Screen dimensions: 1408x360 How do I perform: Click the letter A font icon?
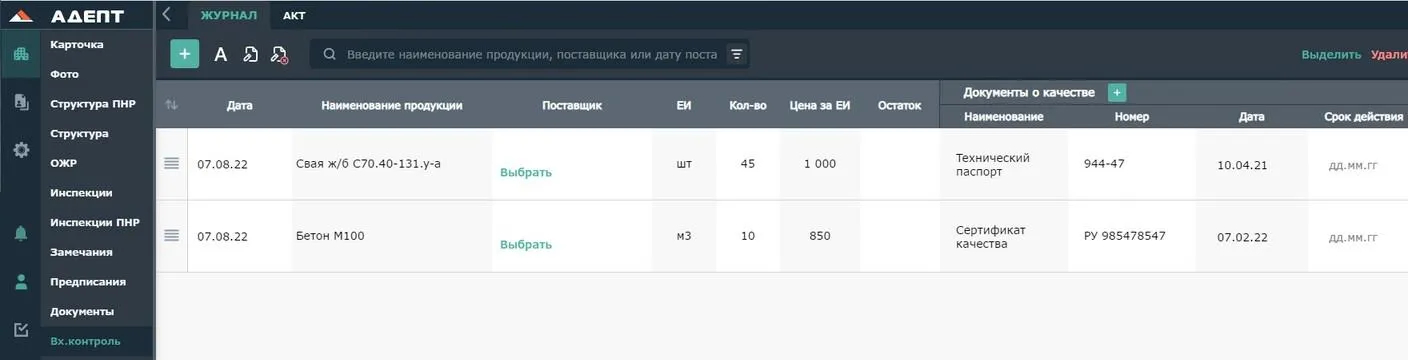click(221, 54)
